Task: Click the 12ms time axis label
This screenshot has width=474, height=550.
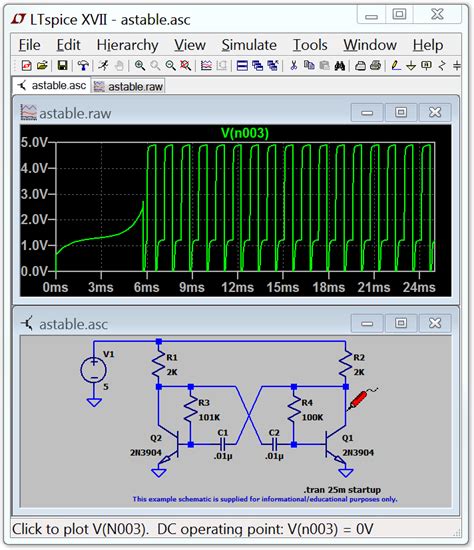Action: 238,287
